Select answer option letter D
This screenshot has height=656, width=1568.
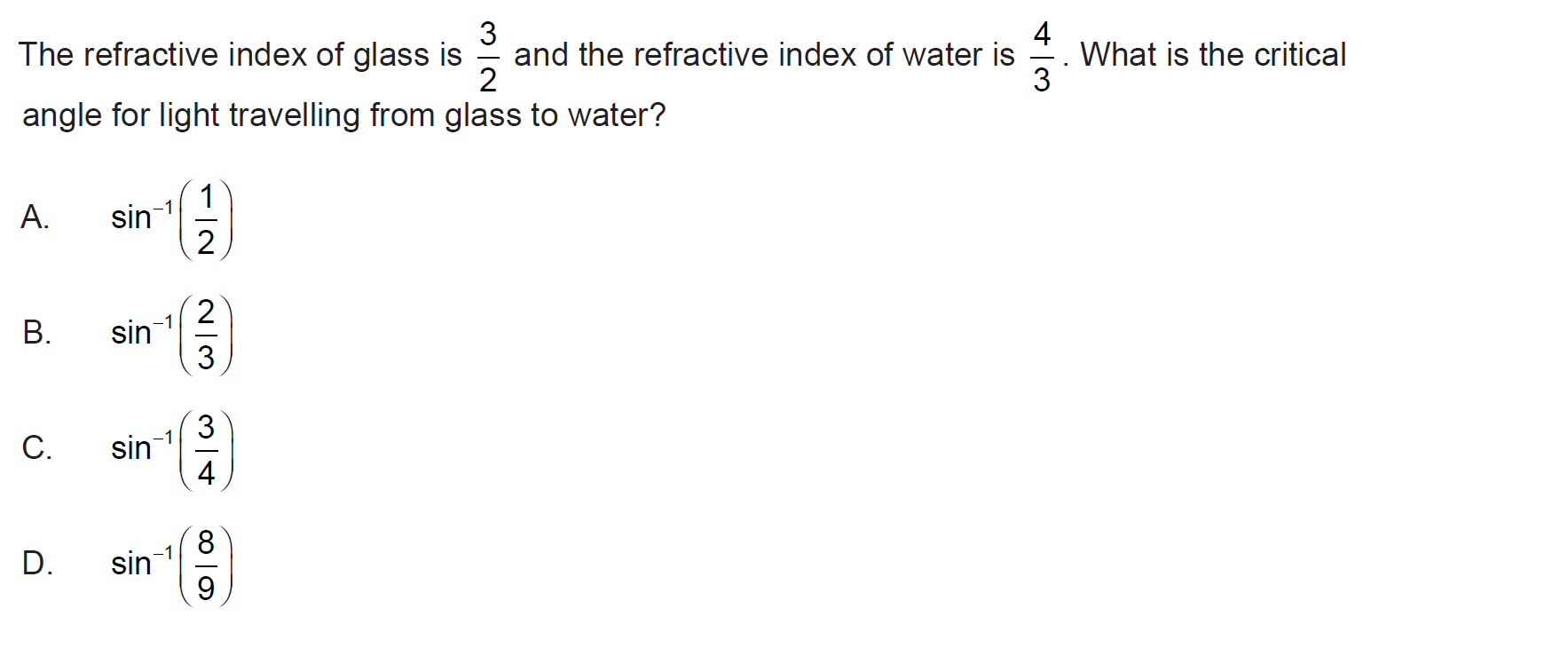pyautogui.click(x=37, y=563)
